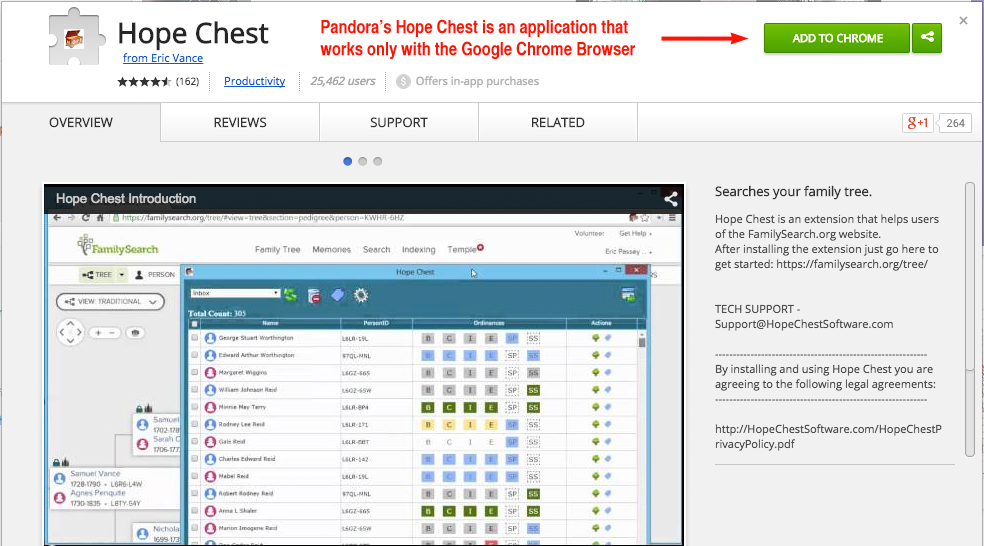Open the Indexing menu in FamilySearch
Image resolution: width=984 pixels, height=546 pixels.
pyautogui.click(x=419, y=250)
